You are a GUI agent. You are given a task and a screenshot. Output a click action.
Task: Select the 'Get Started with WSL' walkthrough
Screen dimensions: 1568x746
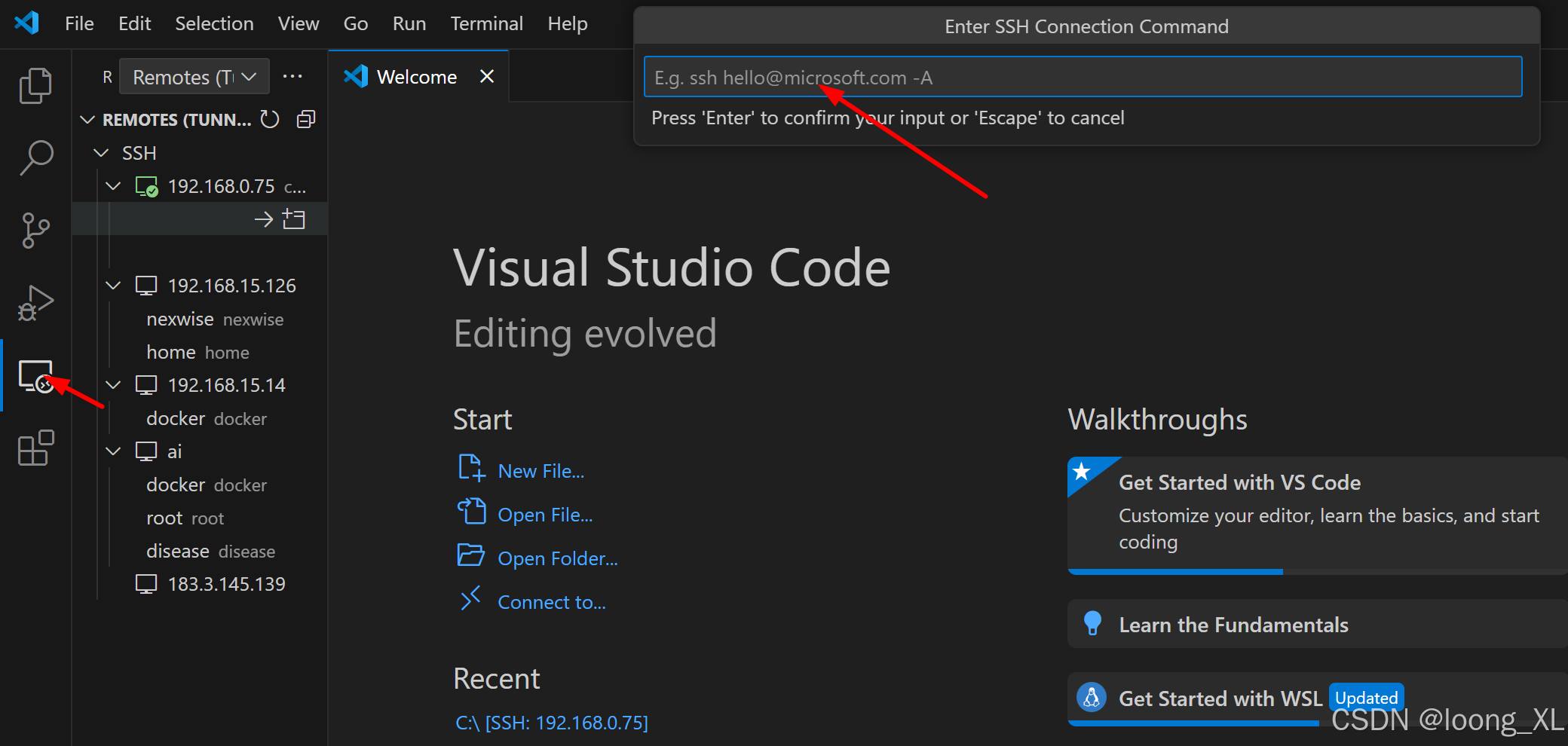[1219, 699]
